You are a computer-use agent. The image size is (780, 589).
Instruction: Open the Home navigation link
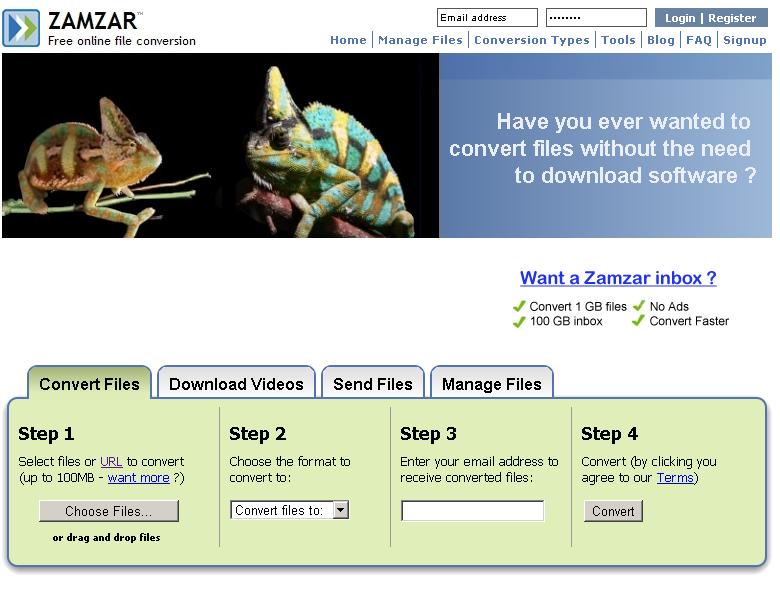pyautogui.click(x=348, y=40)
